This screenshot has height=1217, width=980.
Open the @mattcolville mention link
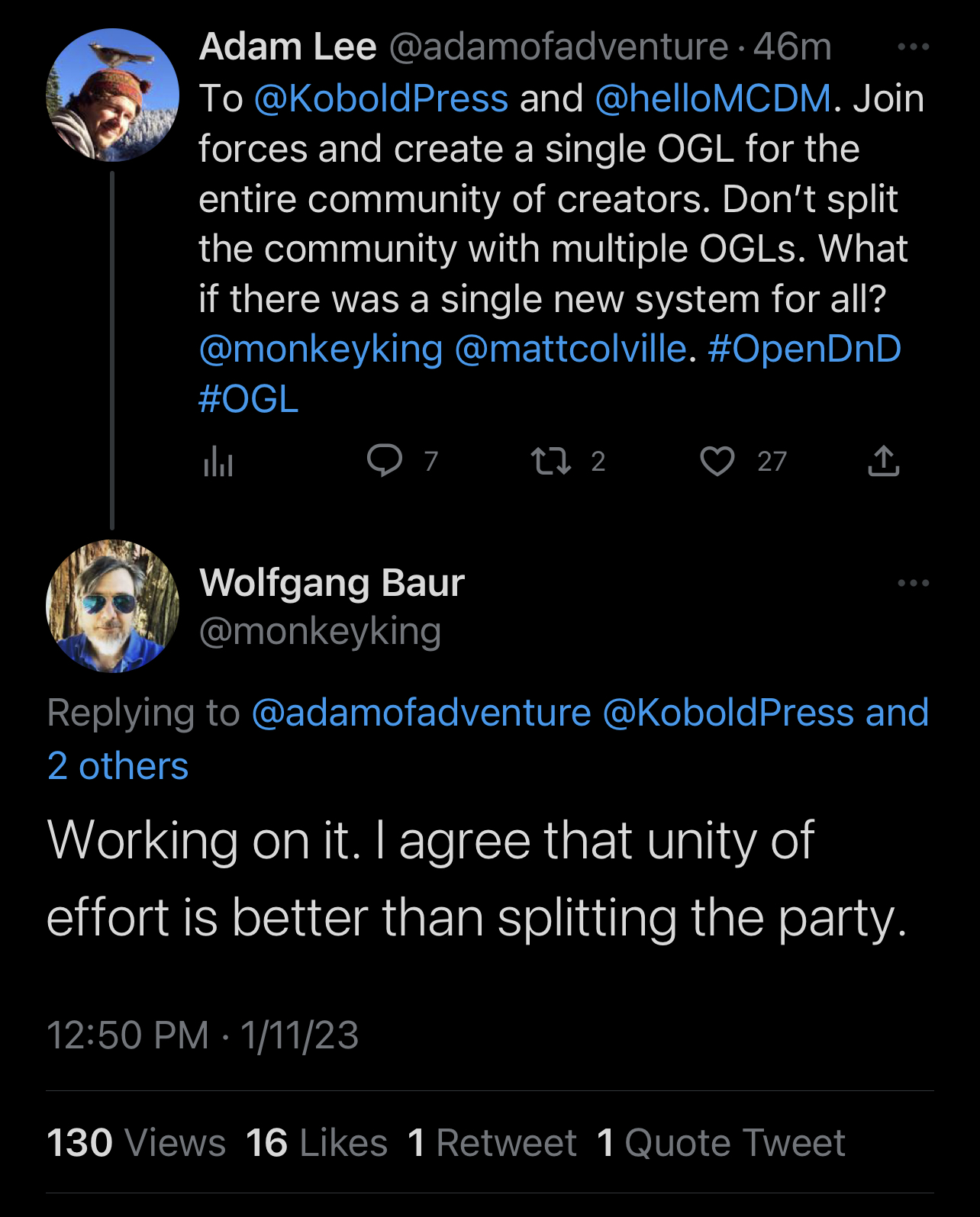tap(570, 349)
